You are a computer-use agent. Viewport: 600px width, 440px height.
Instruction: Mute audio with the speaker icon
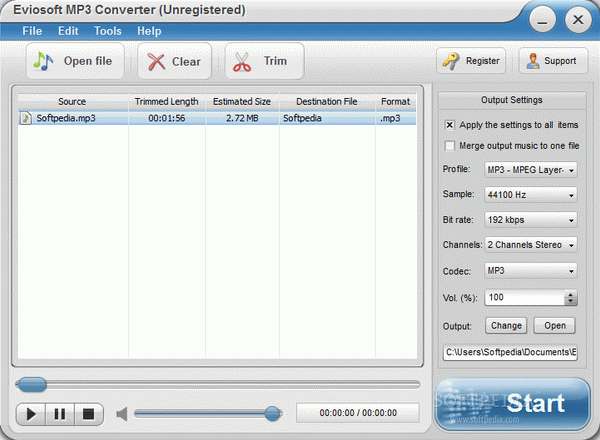122,414
